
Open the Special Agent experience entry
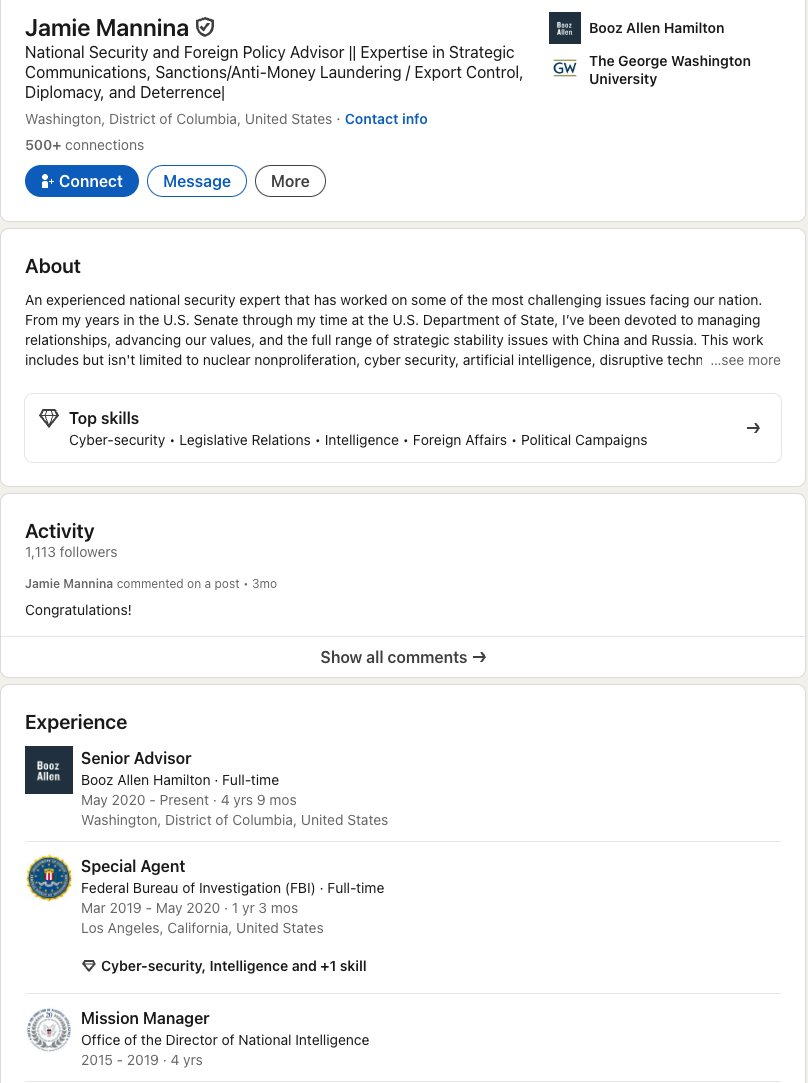[133, 866]
